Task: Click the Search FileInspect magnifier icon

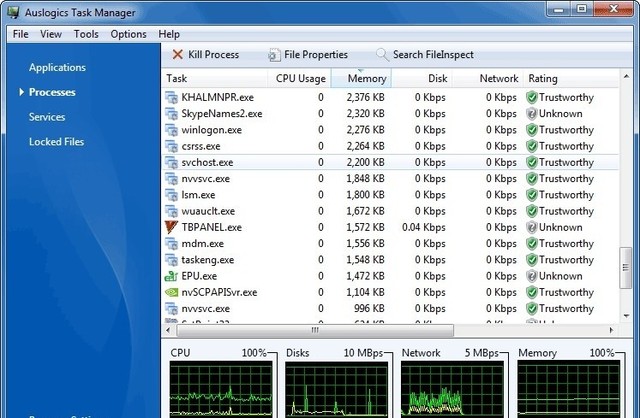Action: click(x=382, y=55)
